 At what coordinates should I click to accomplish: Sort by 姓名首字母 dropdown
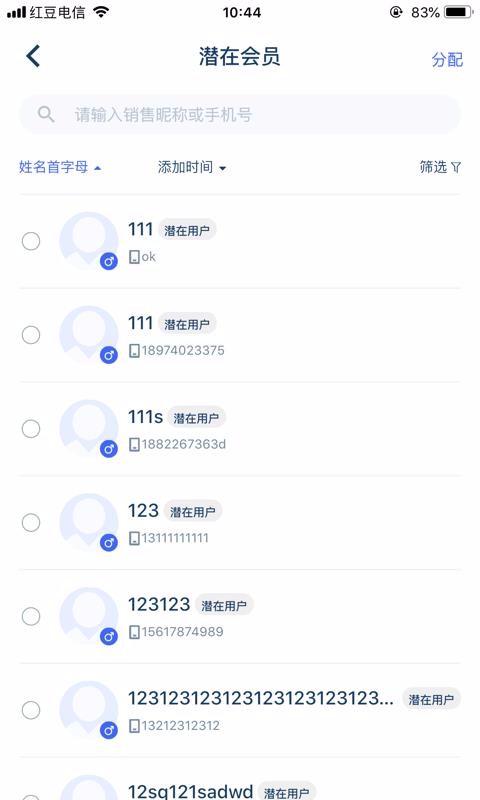tap(60, 167)
